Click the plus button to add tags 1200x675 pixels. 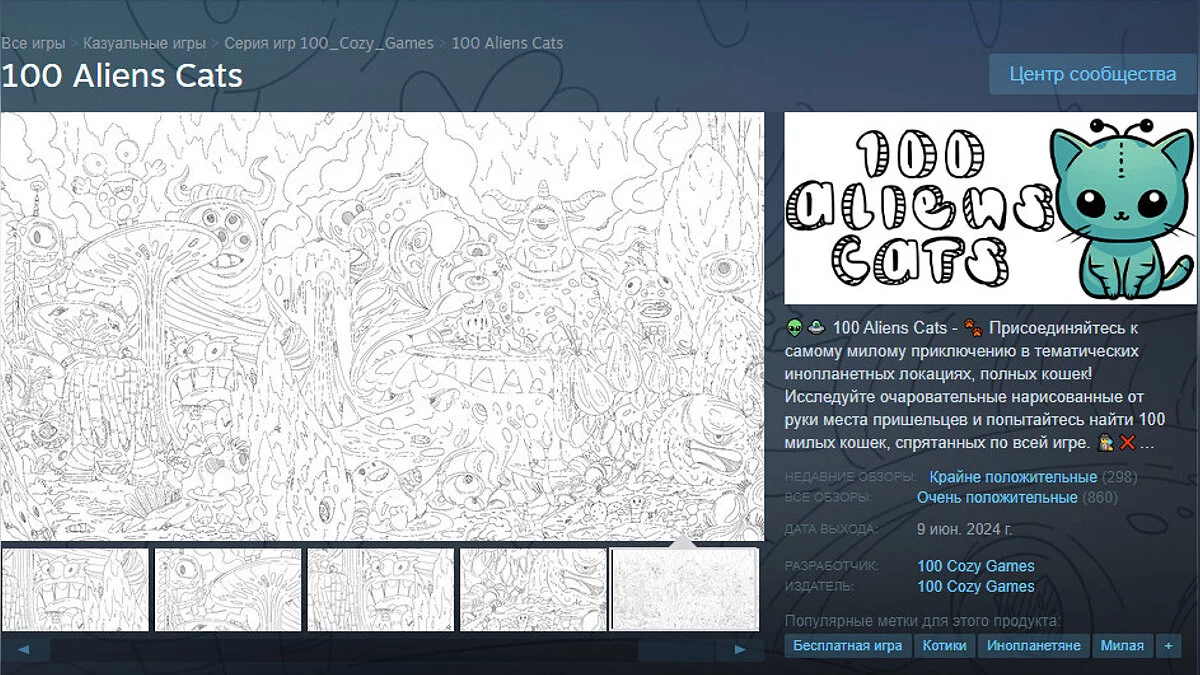tap(1167, 646)
